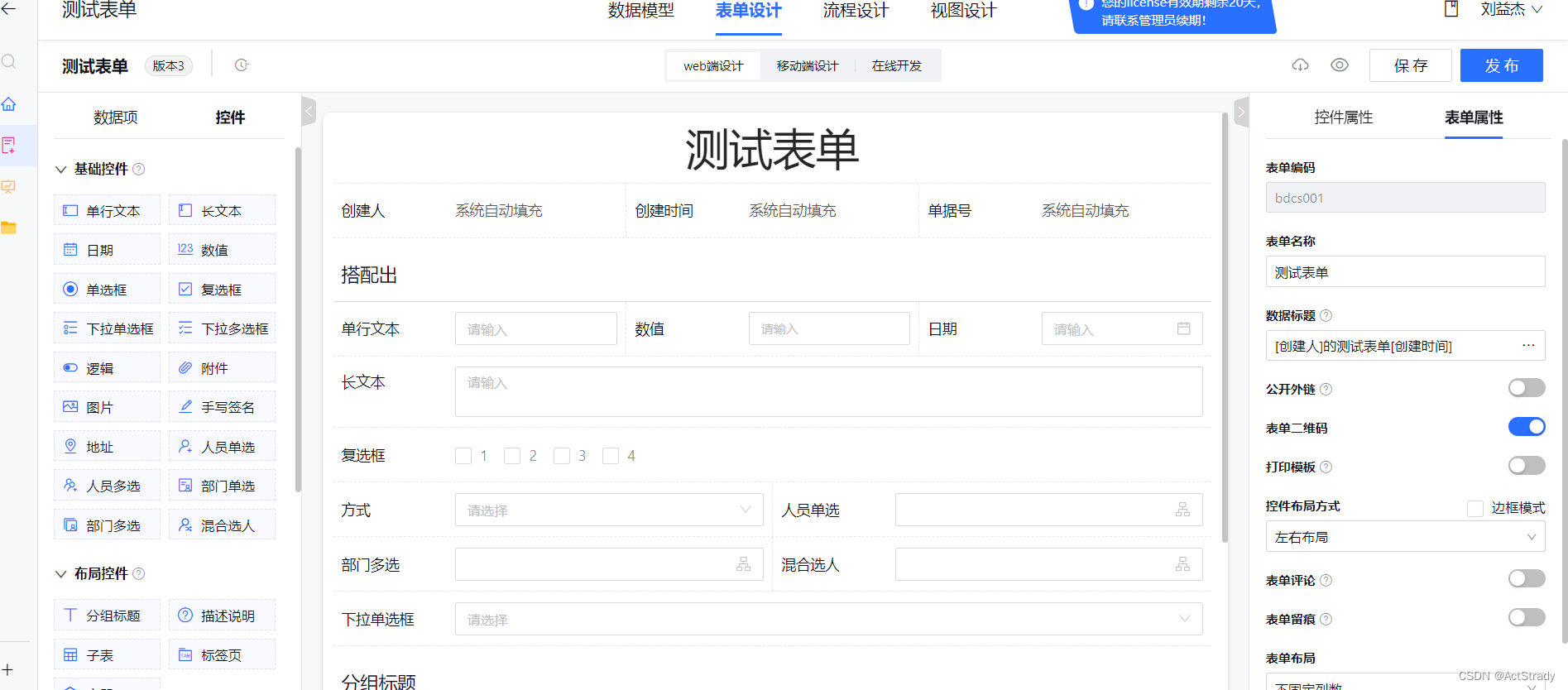Add 描述说明 layout control
Screen dimensions: 1568x690
point(222,616)
